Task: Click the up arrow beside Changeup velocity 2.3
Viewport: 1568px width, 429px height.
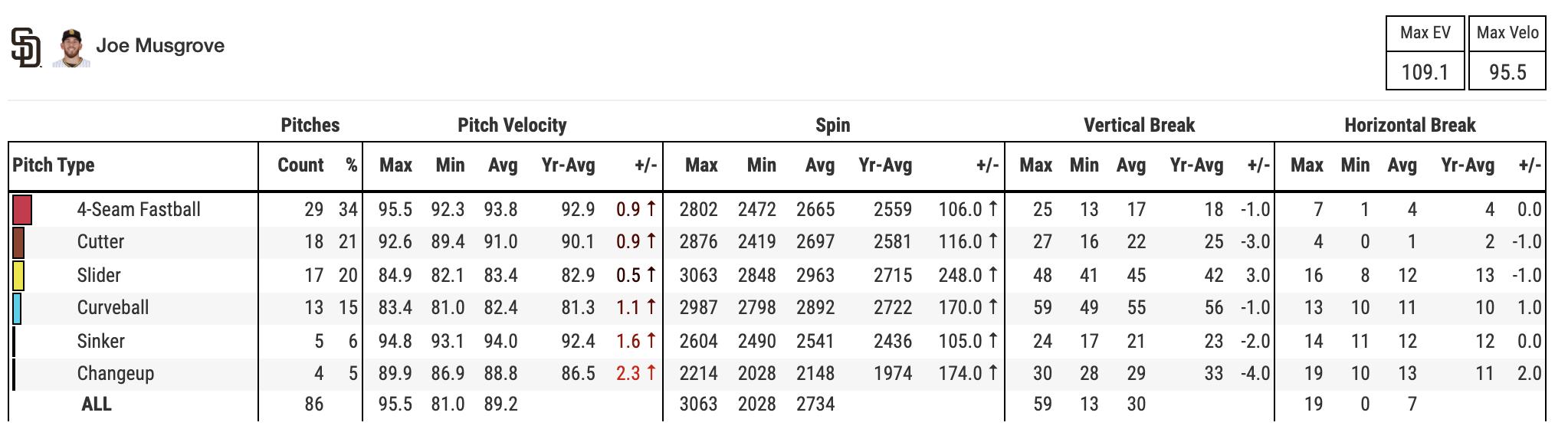Action: click(651, 372)
